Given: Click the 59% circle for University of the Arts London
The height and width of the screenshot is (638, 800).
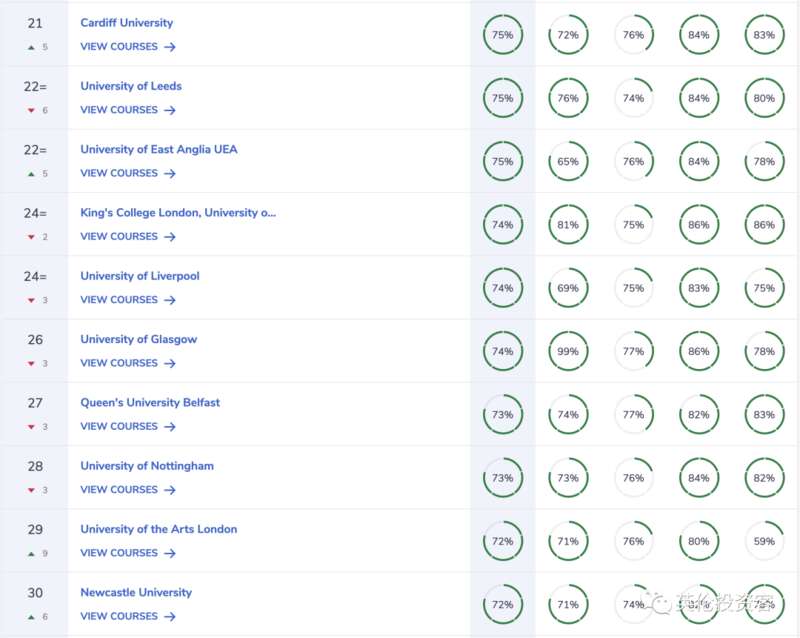Looking at the screenshot, I should 764,541.
